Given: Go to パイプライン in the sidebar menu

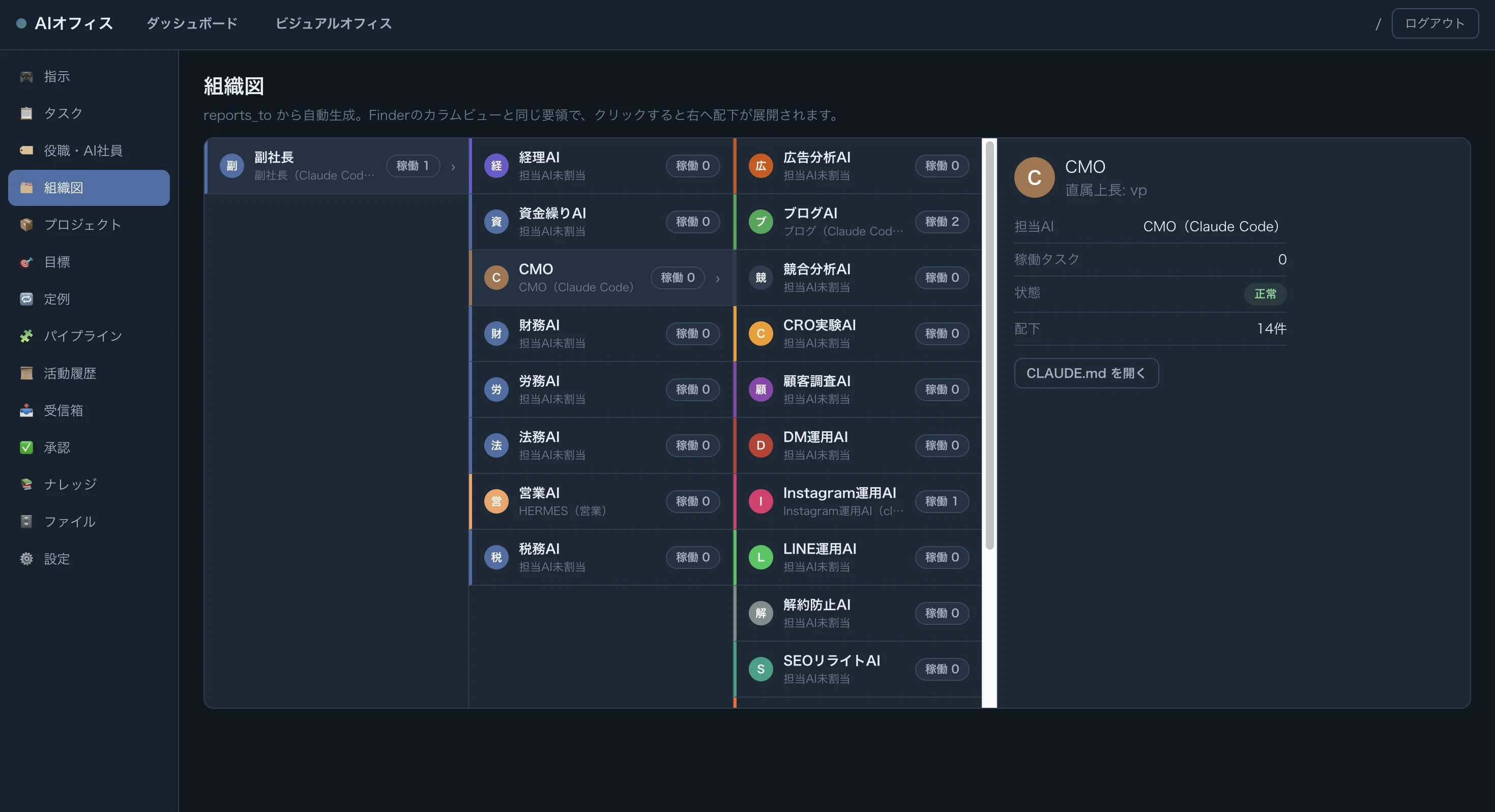Looking at the screenshot, I should [89, 337].
